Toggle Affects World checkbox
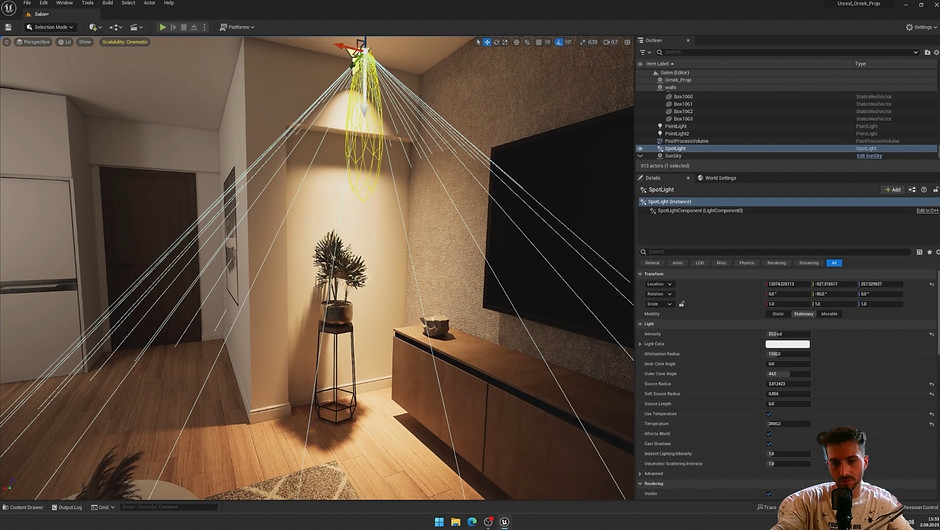 click(x=769, y=433)
